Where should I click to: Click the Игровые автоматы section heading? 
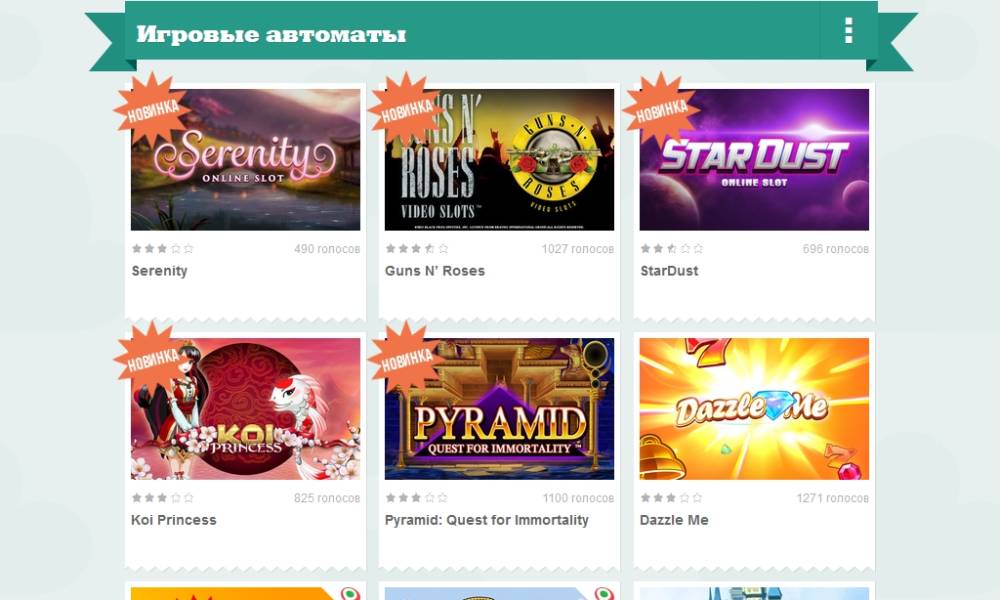tap(271, 34)
